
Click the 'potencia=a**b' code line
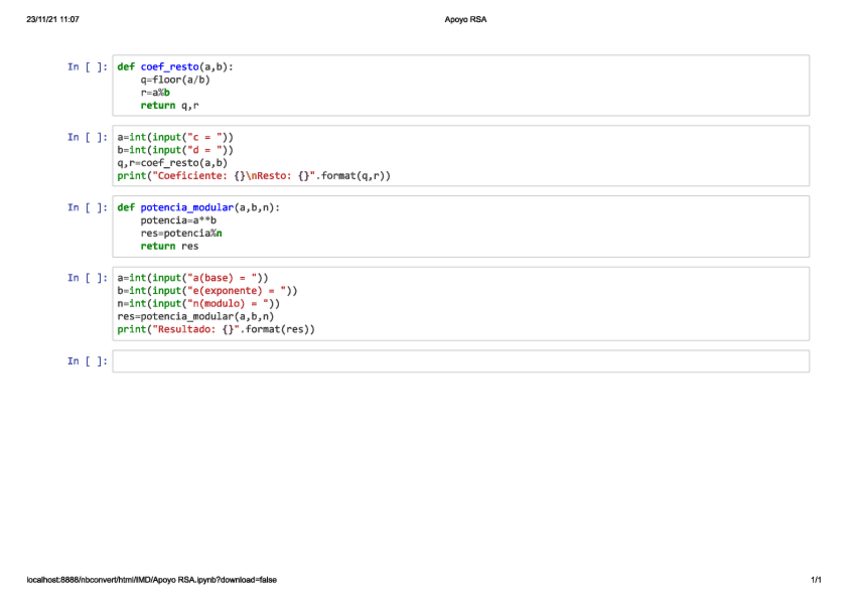(x=178, y=221)
